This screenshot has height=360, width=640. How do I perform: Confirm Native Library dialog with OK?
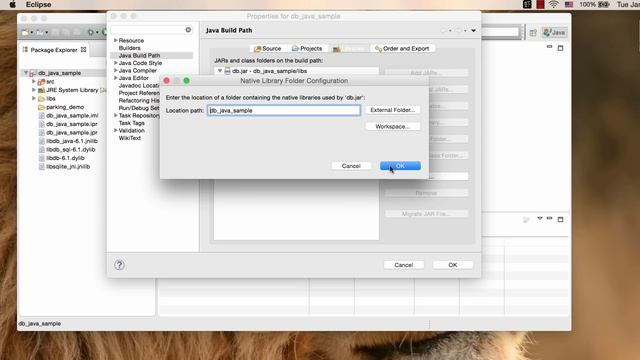click(x=400, y=166)
